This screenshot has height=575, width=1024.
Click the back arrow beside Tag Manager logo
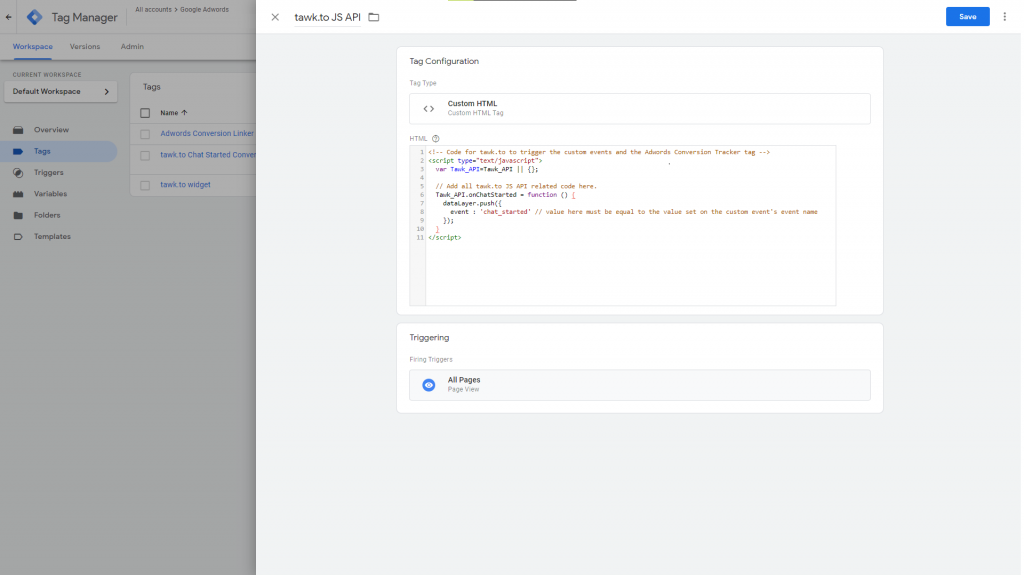(x=8, y=17)
